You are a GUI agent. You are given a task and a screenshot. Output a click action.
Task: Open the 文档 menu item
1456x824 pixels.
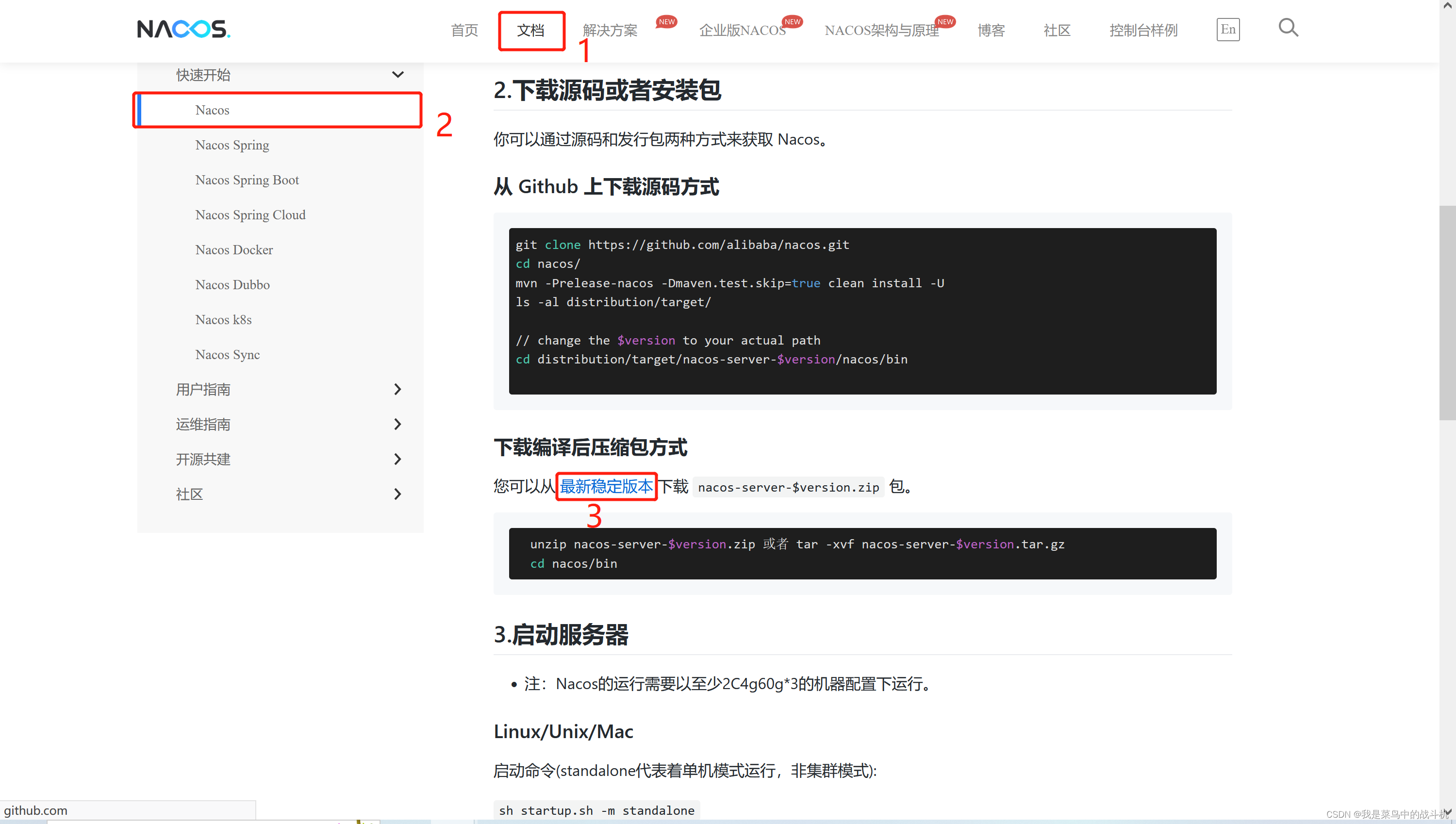pyautogui.click(x=531, y=31)
